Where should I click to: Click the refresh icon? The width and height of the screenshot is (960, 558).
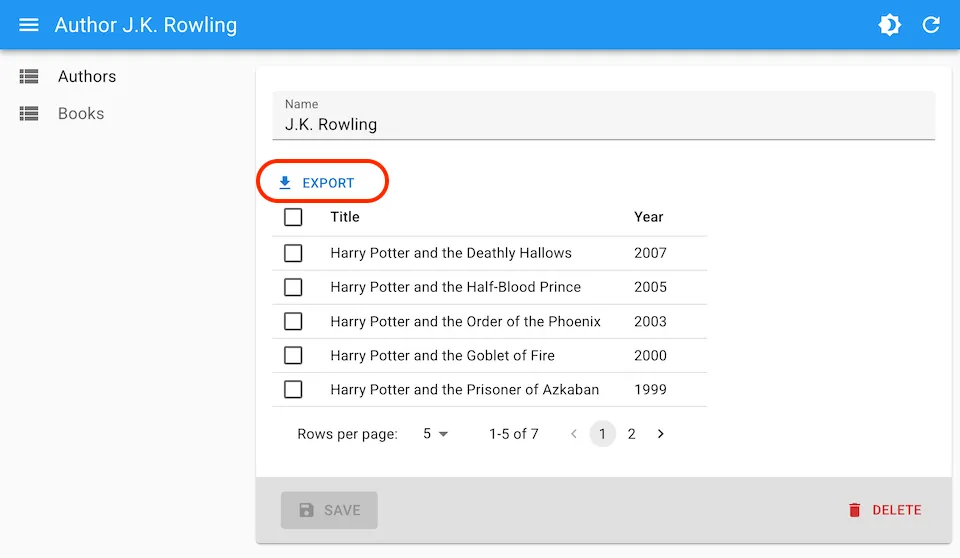pos(931,25)
